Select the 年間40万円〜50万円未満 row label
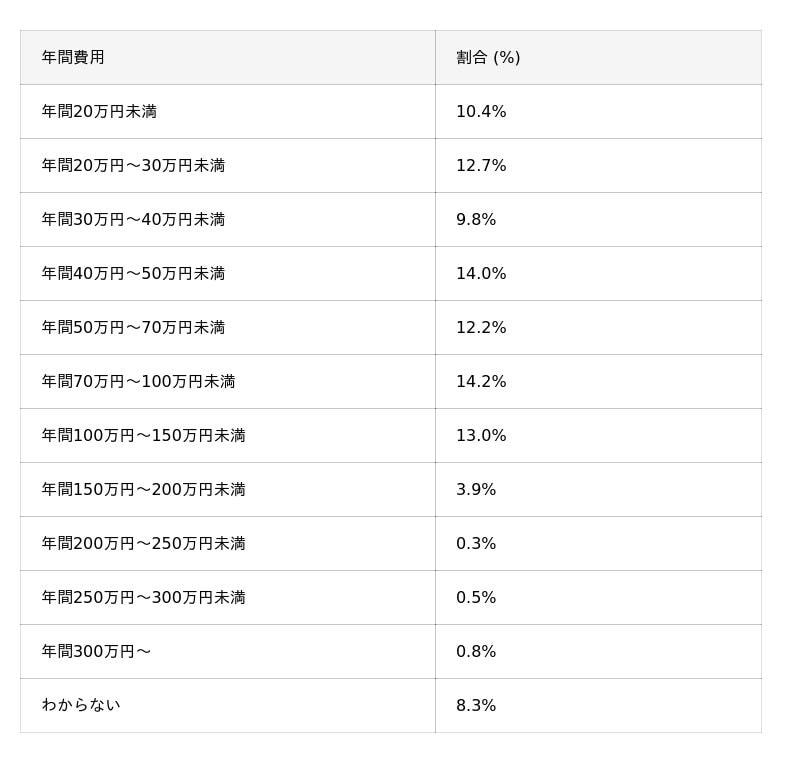 [x=133, y=274]
